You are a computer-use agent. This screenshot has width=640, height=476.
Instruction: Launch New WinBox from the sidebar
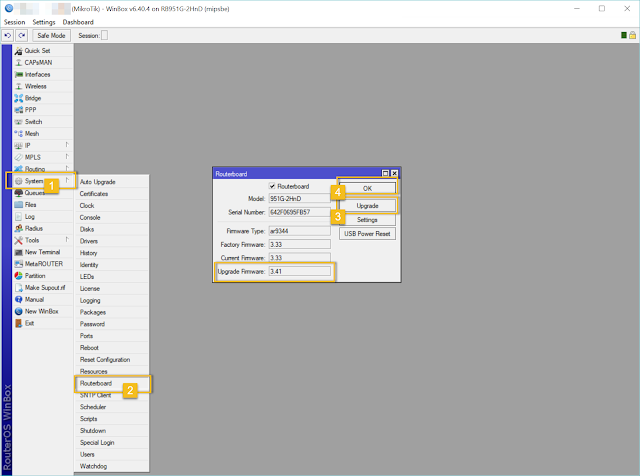point(43,311)
